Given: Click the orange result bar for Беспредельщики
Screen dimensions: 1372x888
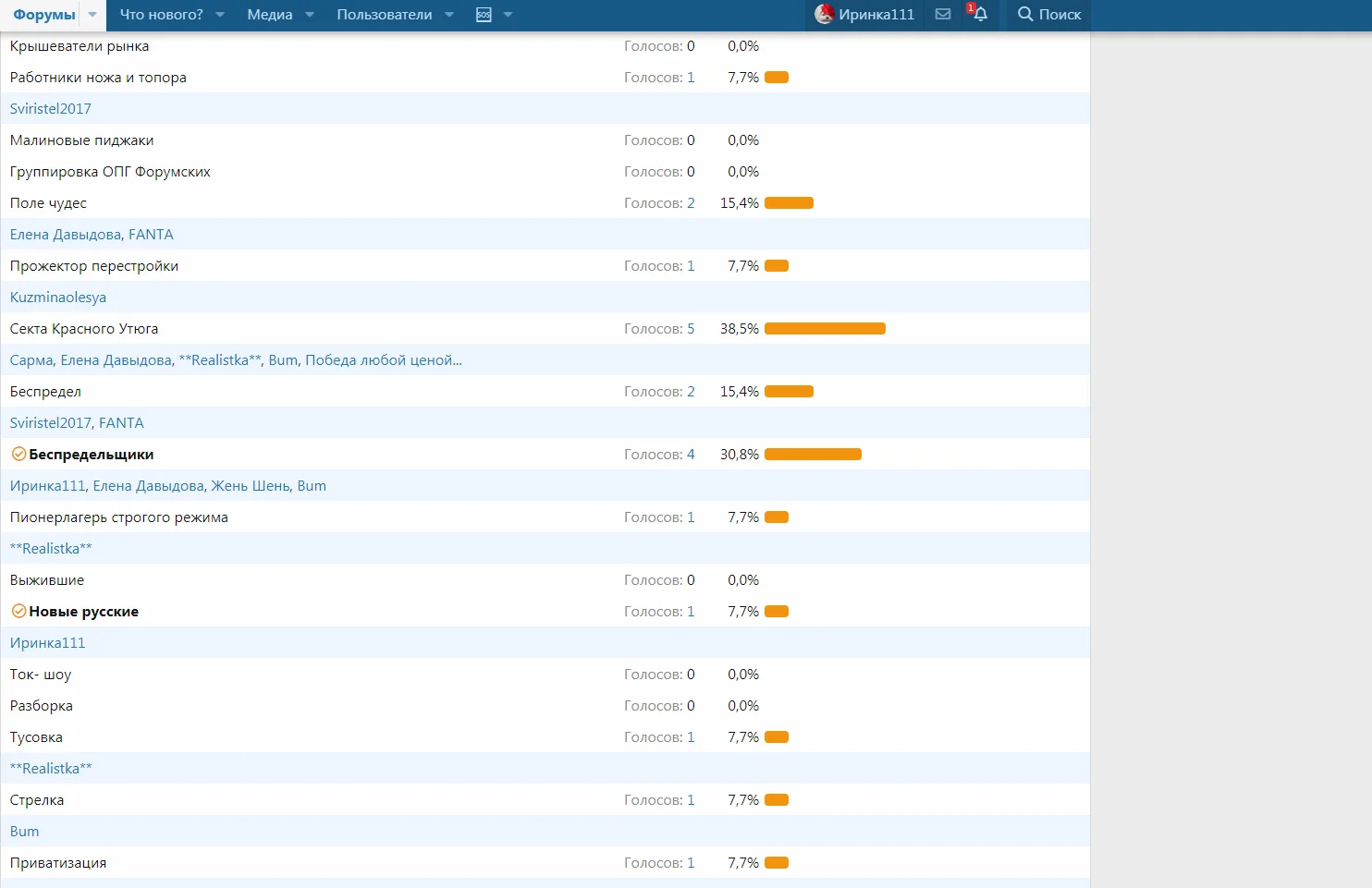Looking at the screenshot, I should [x=813, y=455].
